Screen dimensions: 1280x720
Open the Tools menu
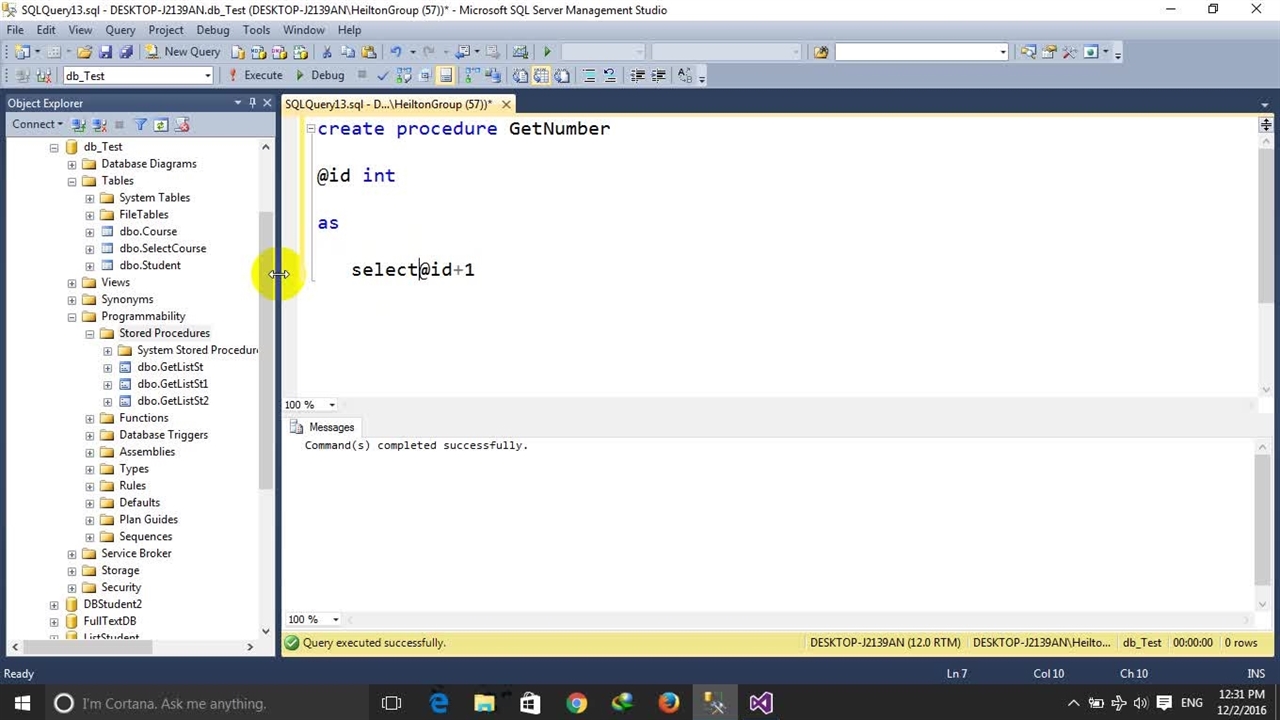[x=256, y=30]
